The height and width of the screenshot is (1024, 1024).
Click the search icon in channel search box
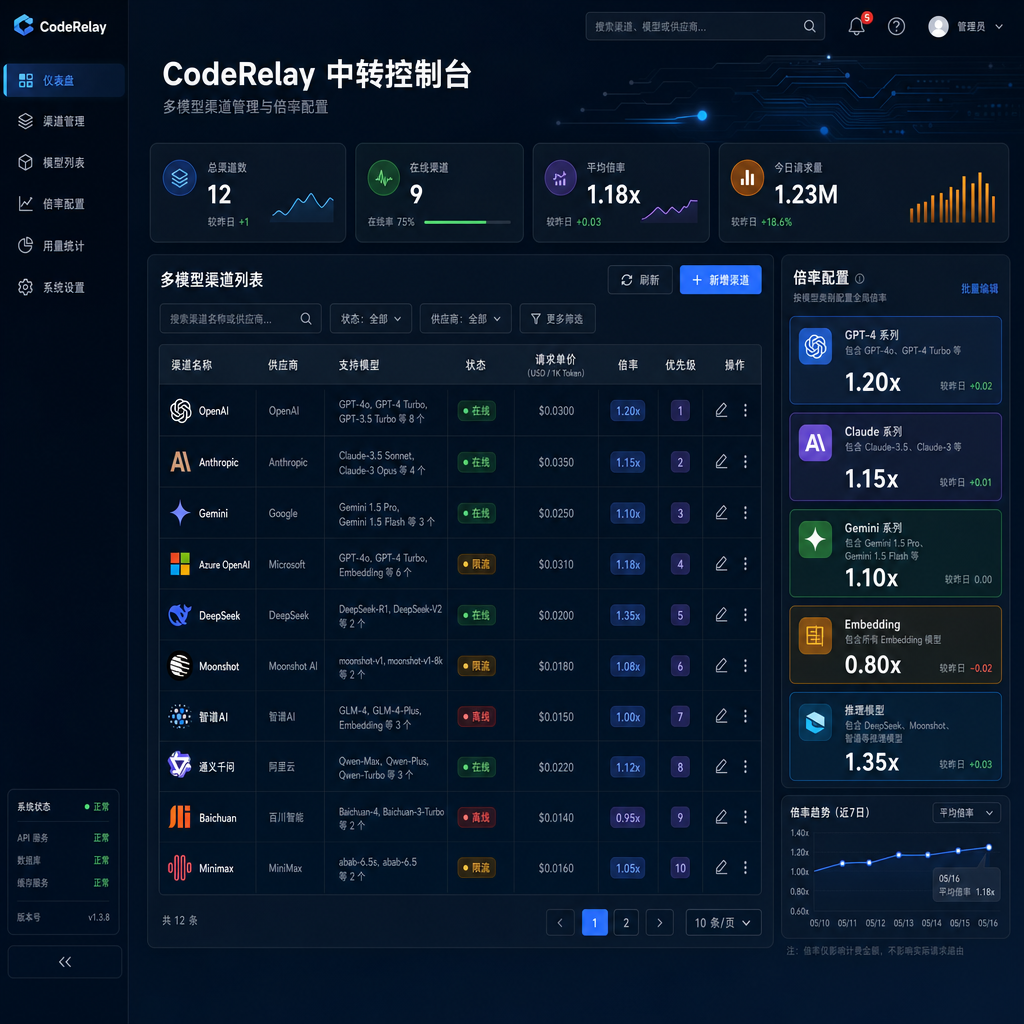coord(306,319)
